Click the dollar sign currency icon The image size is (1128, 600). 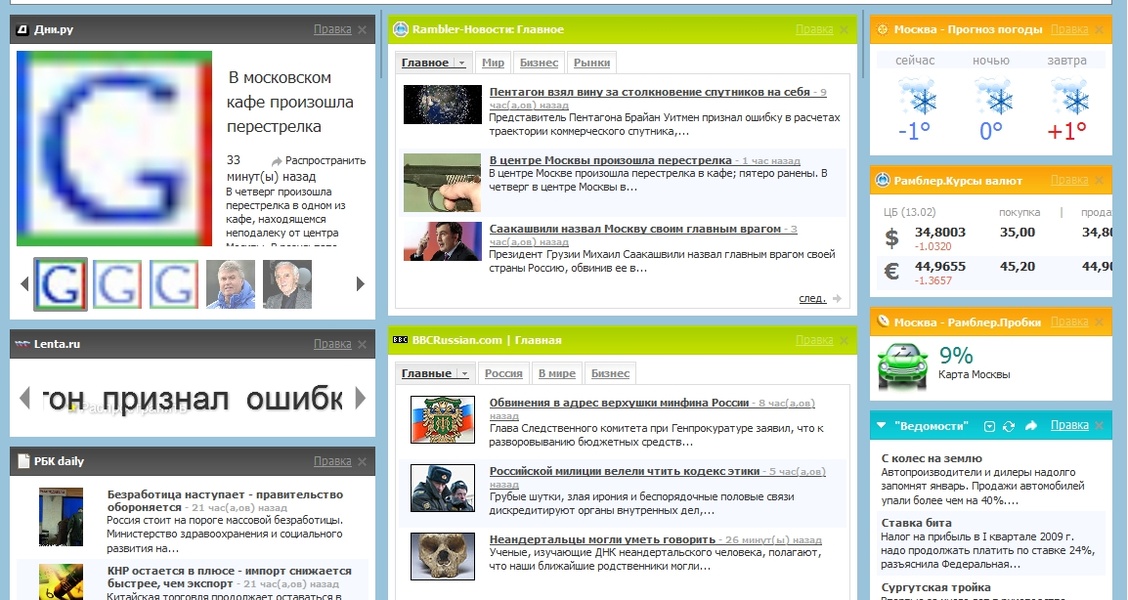[892, 237]
